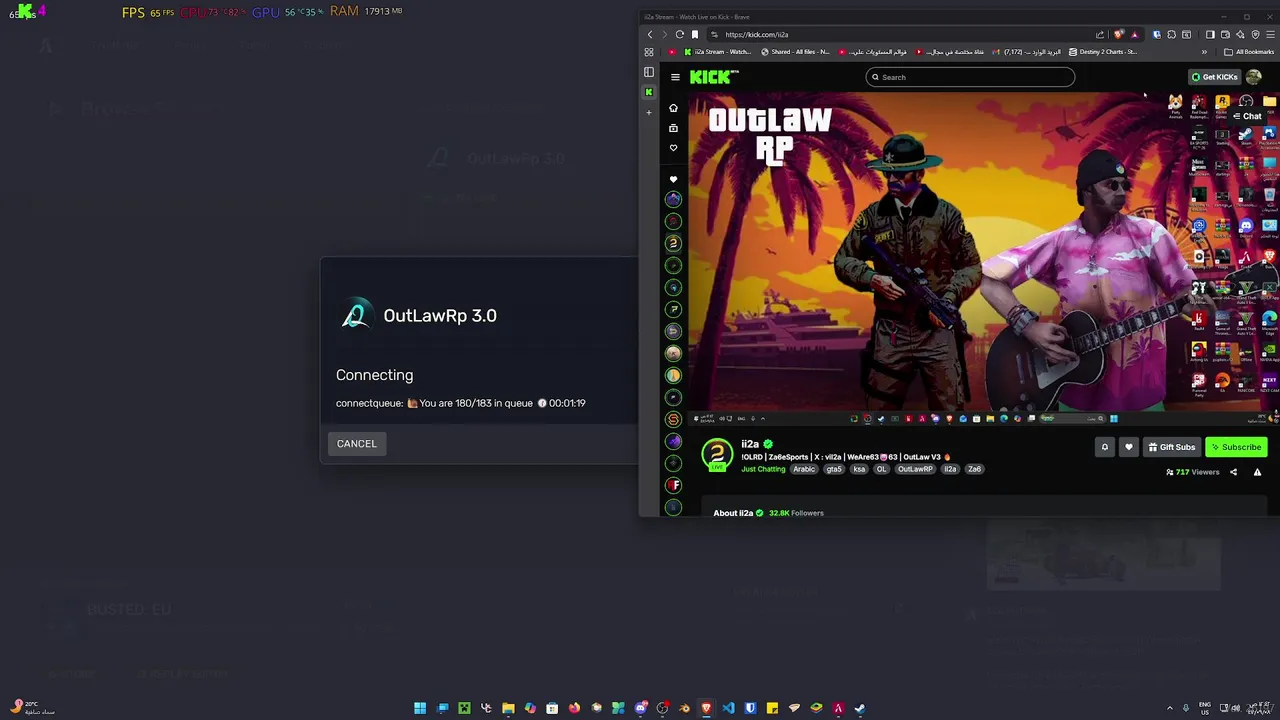Open Steam on taskbar
This screenshot has height=720, width=1280.
[860, 708]
